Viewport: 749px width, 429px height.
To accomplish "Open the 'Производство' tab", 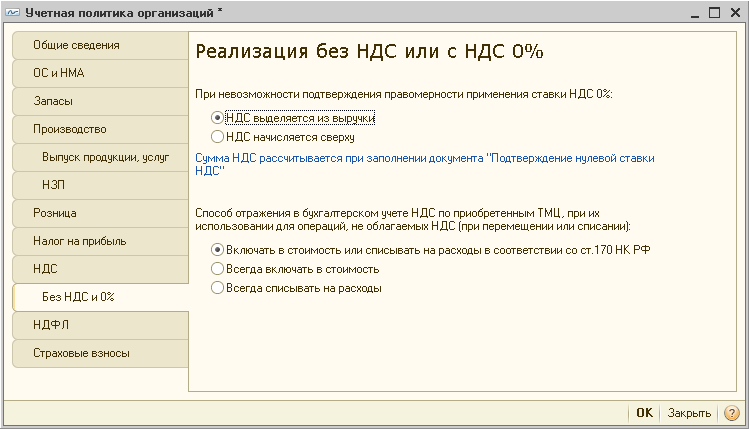I will click(x=100, y=129).
